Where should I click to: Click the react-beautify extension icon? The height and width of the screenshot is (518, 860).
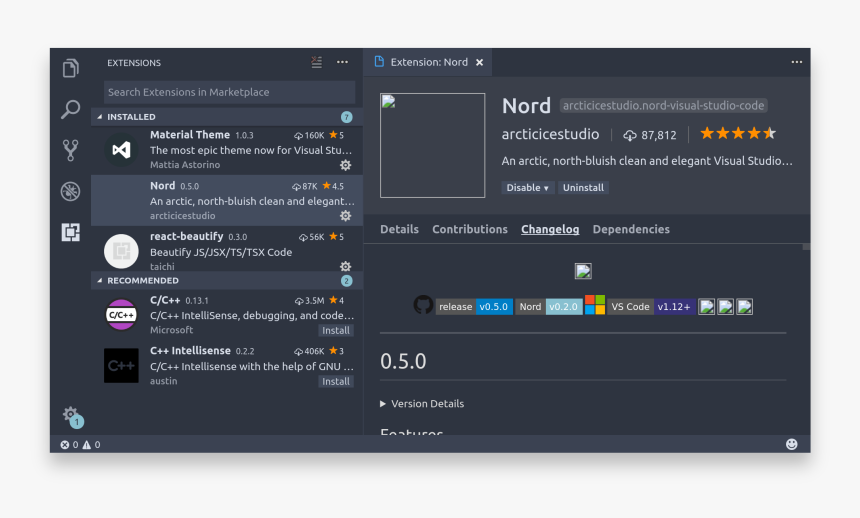coord(121,251)
